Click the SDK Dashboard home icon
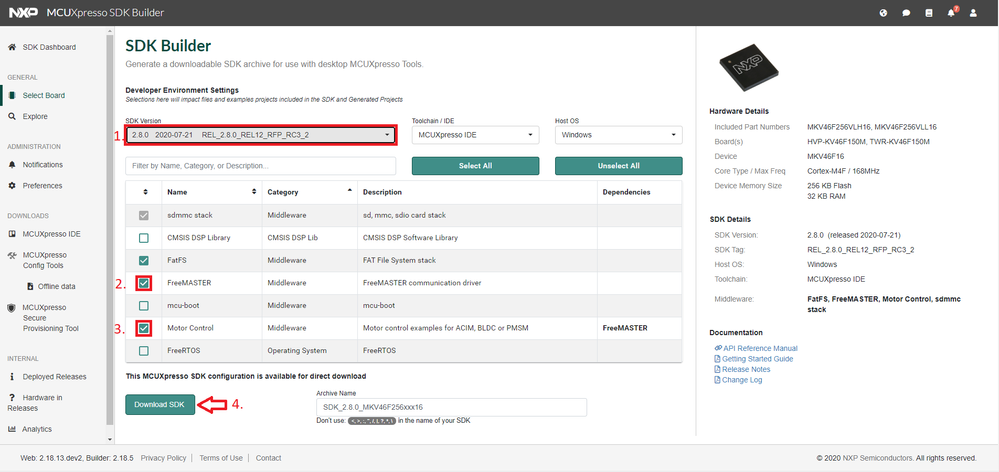The image size is (999, 472). [x=11, y=47]
